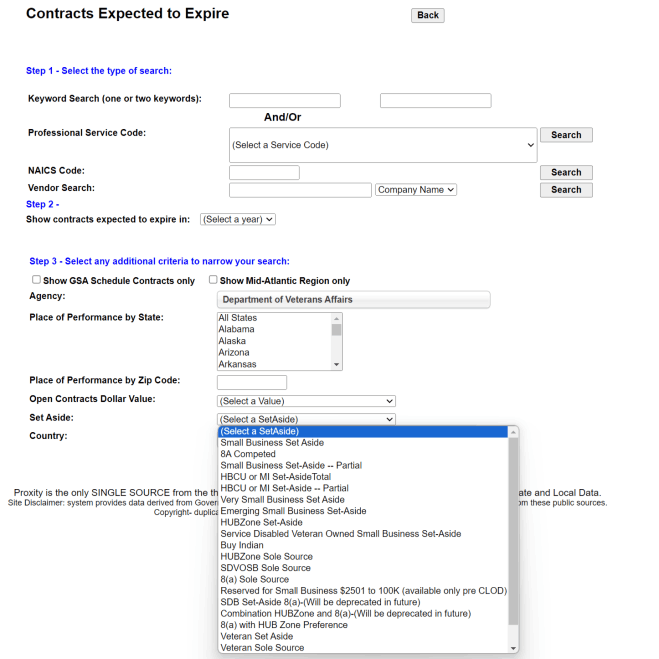The image size is (659, 659).
Task: Open the Professional Service Code dropdown
Action: 383,145
